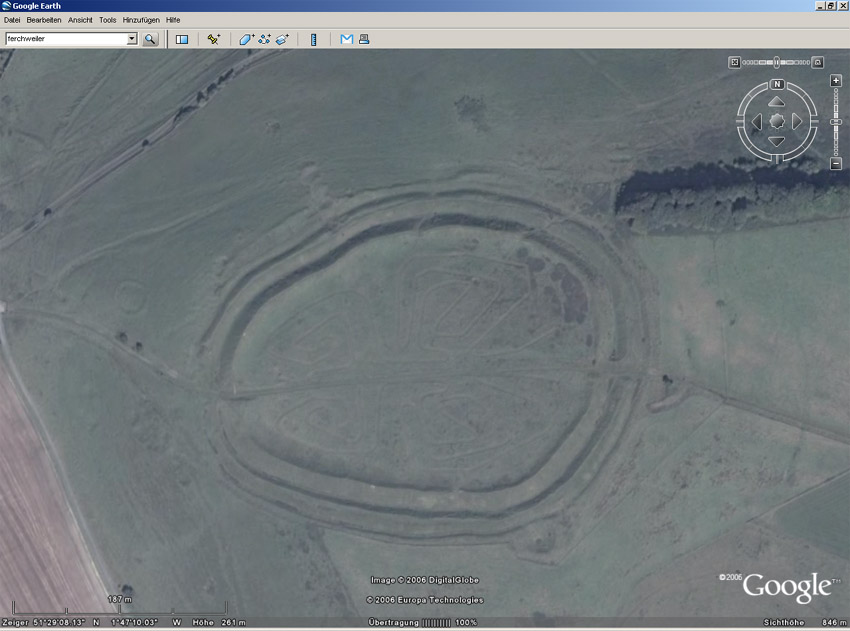Add a new placemark pin

213,39
